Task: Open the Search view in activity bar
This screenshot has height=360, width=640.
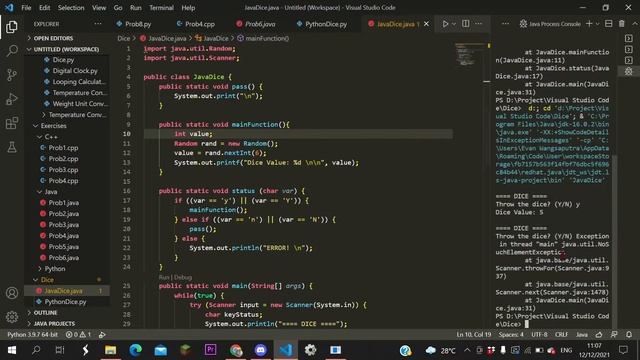Action: tap(12, 51)
